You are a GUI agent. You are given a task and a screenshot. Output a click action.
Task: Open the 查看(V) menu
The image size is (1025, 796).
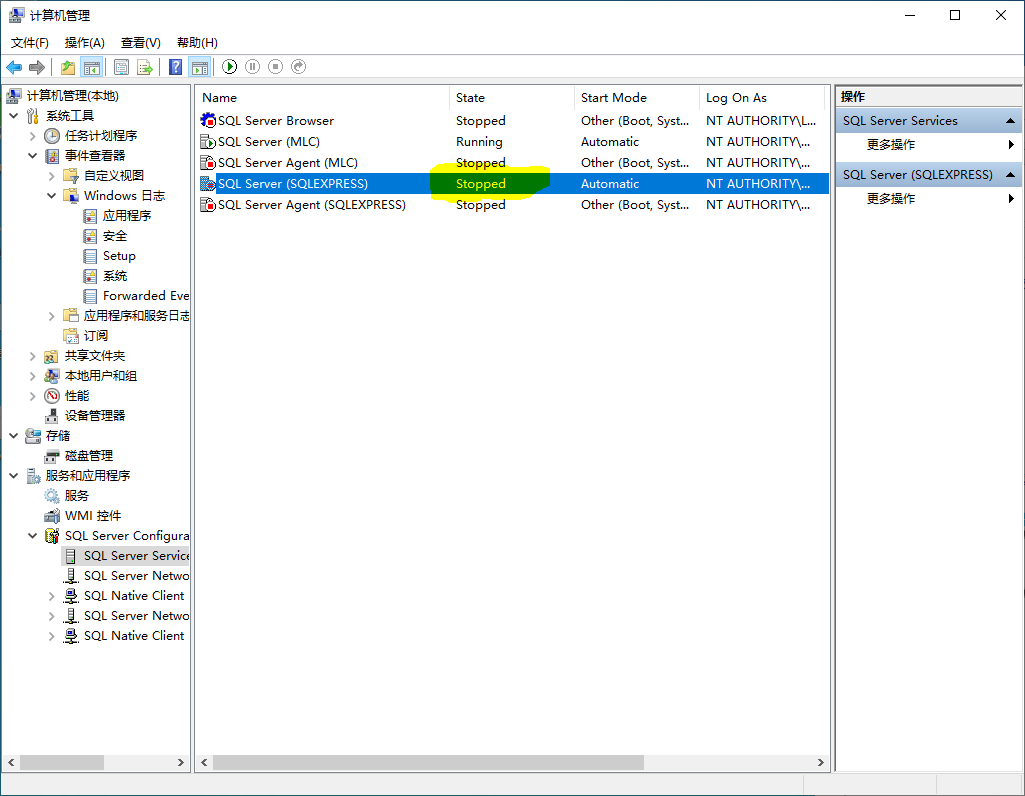click(141, 42)
